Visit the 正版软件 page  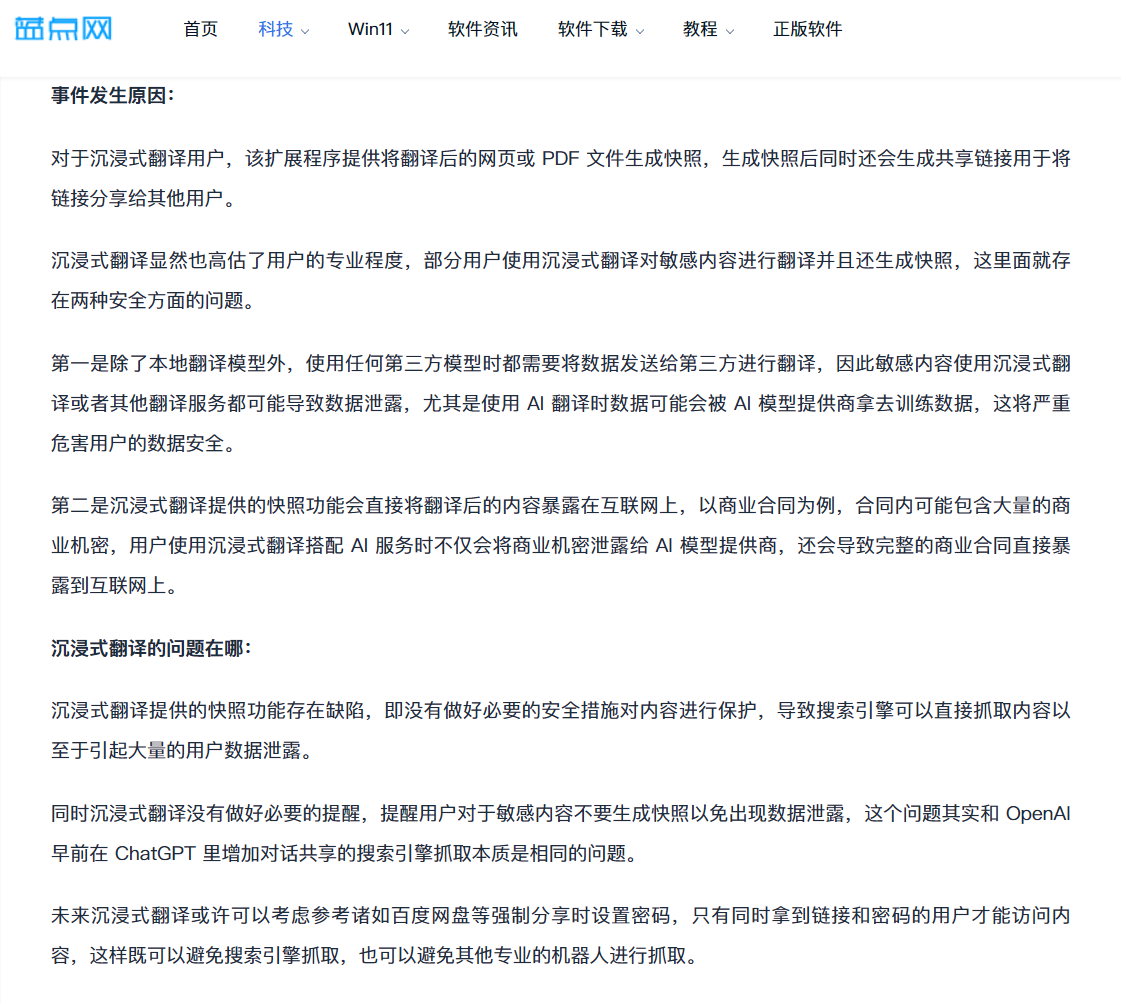(807, 29)
